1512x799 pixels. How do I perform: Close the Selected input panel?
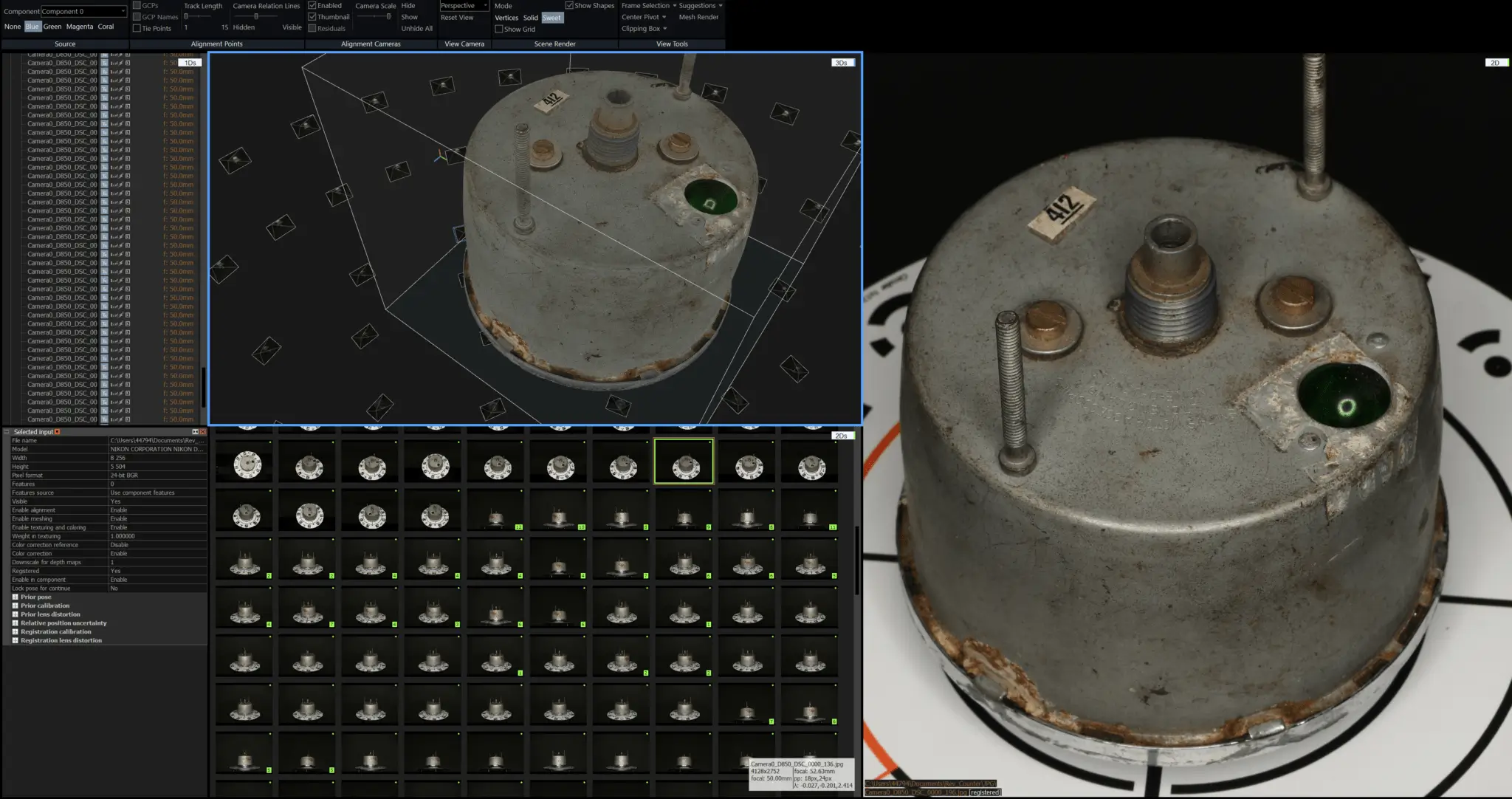click(x=202, y=432)
